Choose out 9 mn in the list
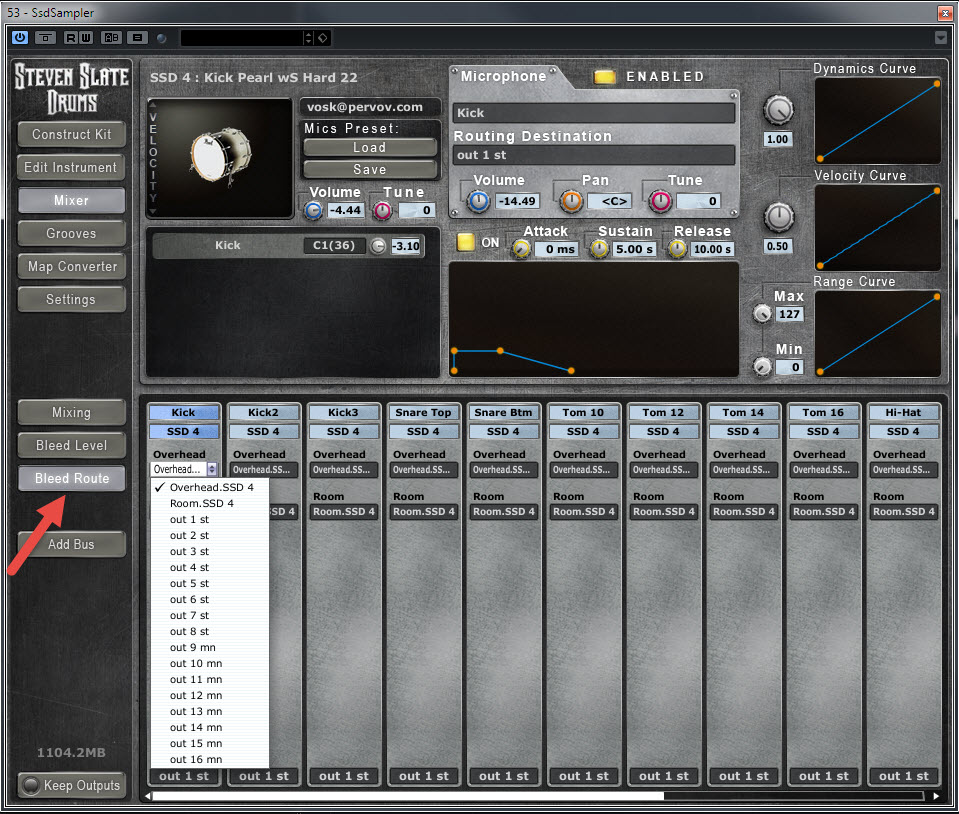Screen dimensions: 959x814 point(190,647)
